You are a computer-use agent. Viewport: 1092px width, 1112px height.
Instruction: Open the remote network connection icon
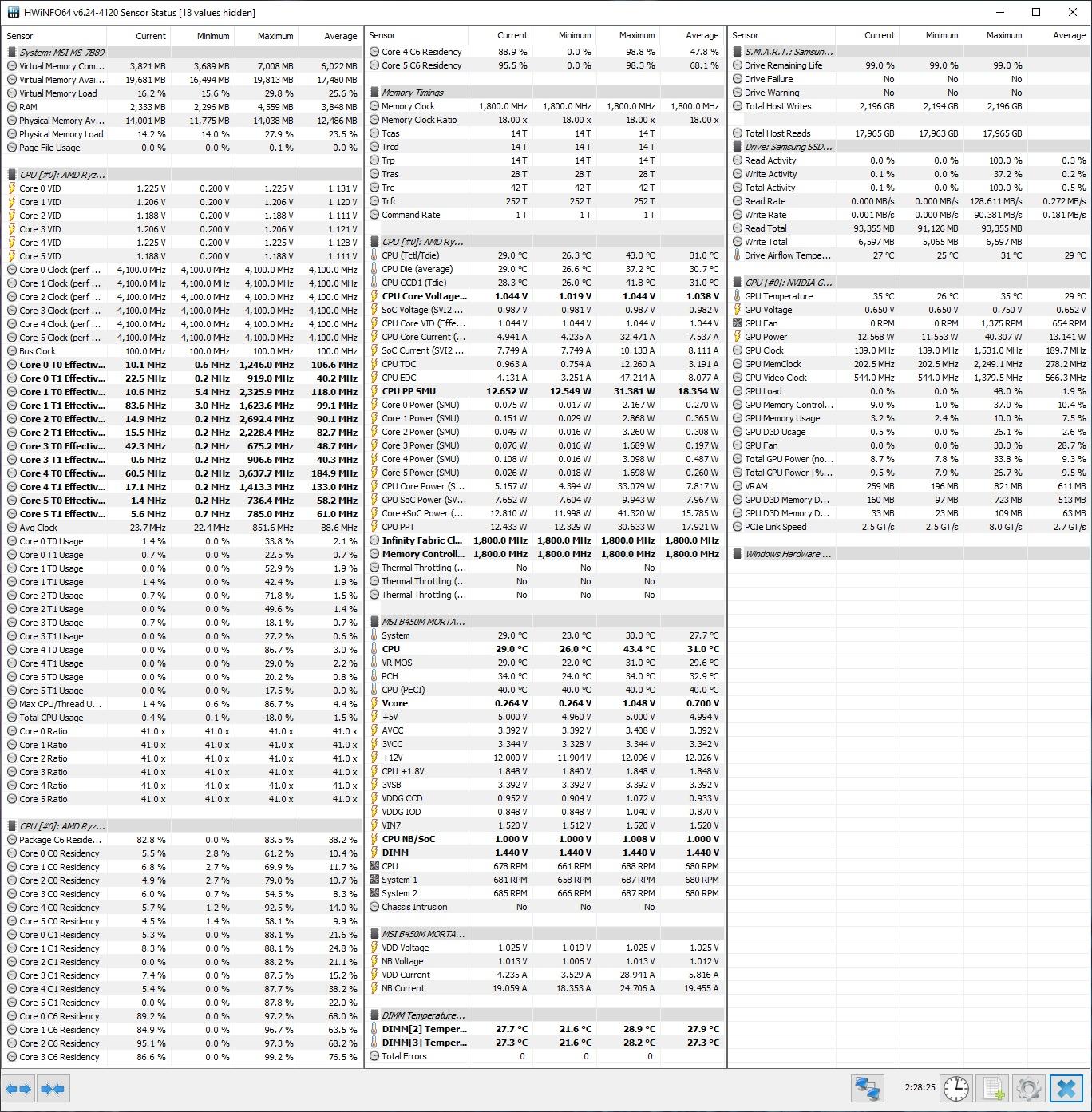pyautogui.click(x=867, y=1089)
